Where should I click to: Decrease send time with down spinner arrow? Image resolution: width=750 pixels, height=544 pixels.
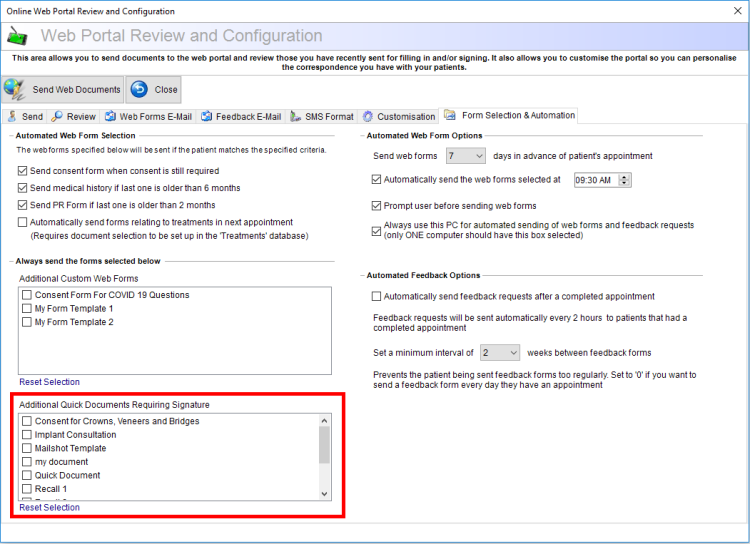click(x=625, y=183)
